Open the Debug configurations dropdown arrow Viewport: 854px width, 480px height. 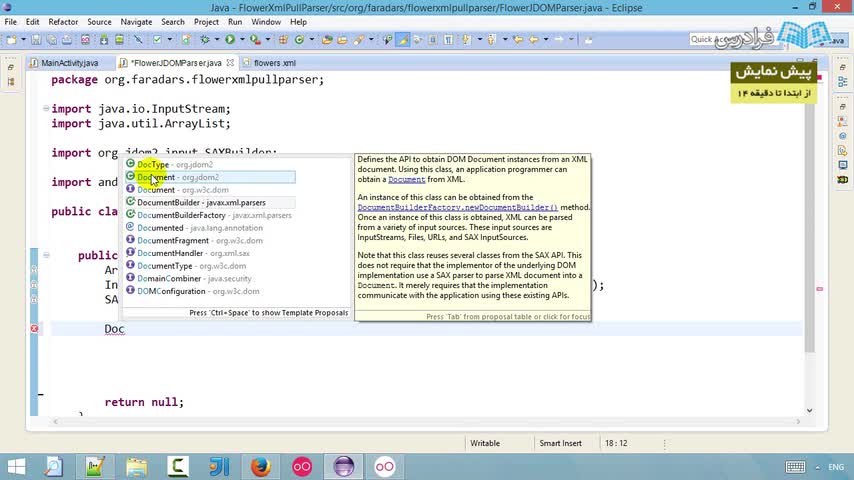click(x=217, y=40)
